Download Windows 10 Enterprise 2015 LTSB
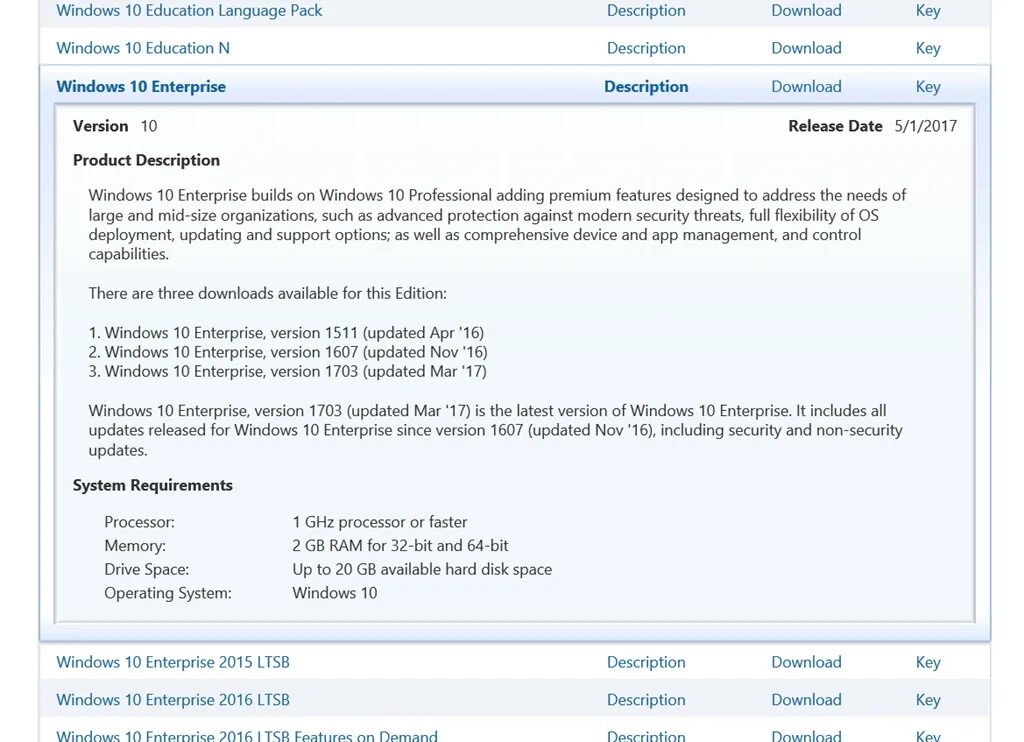The width and height of the screenshot is (1024, 742). pyautogui.click(x=806, y=662)
